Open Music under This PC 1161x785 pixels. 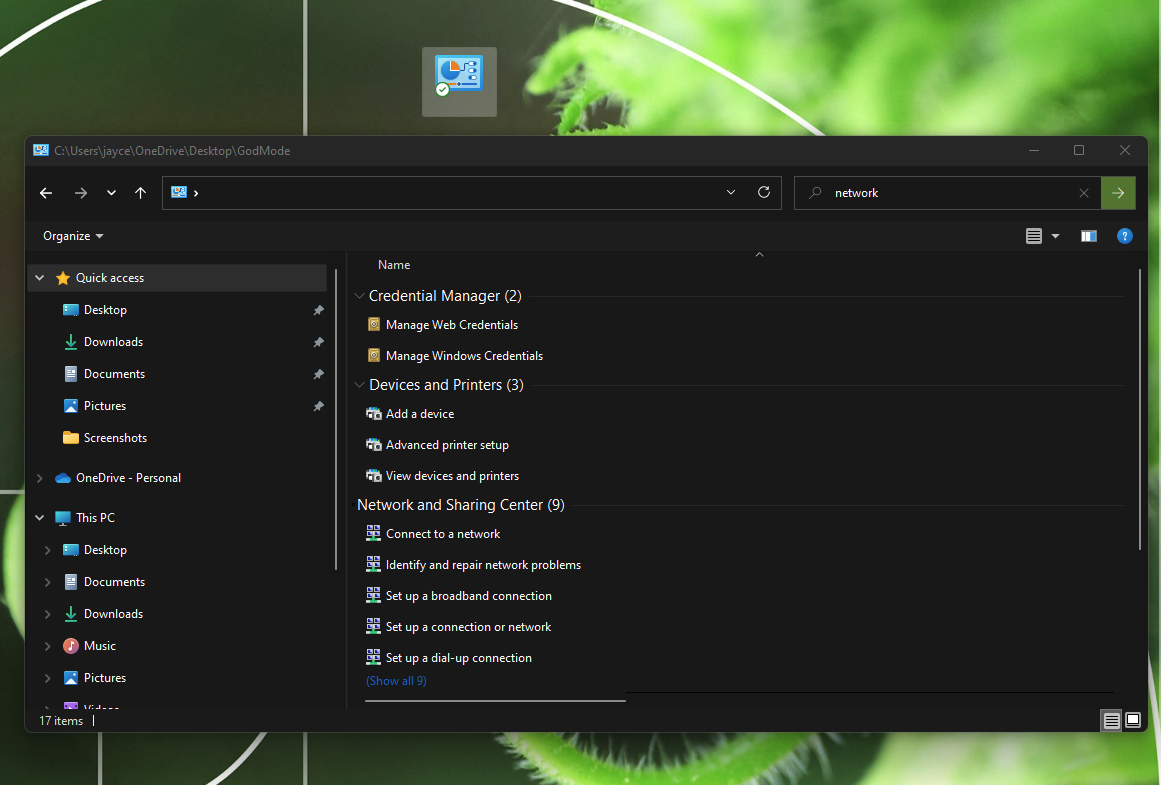coord(99,646)
